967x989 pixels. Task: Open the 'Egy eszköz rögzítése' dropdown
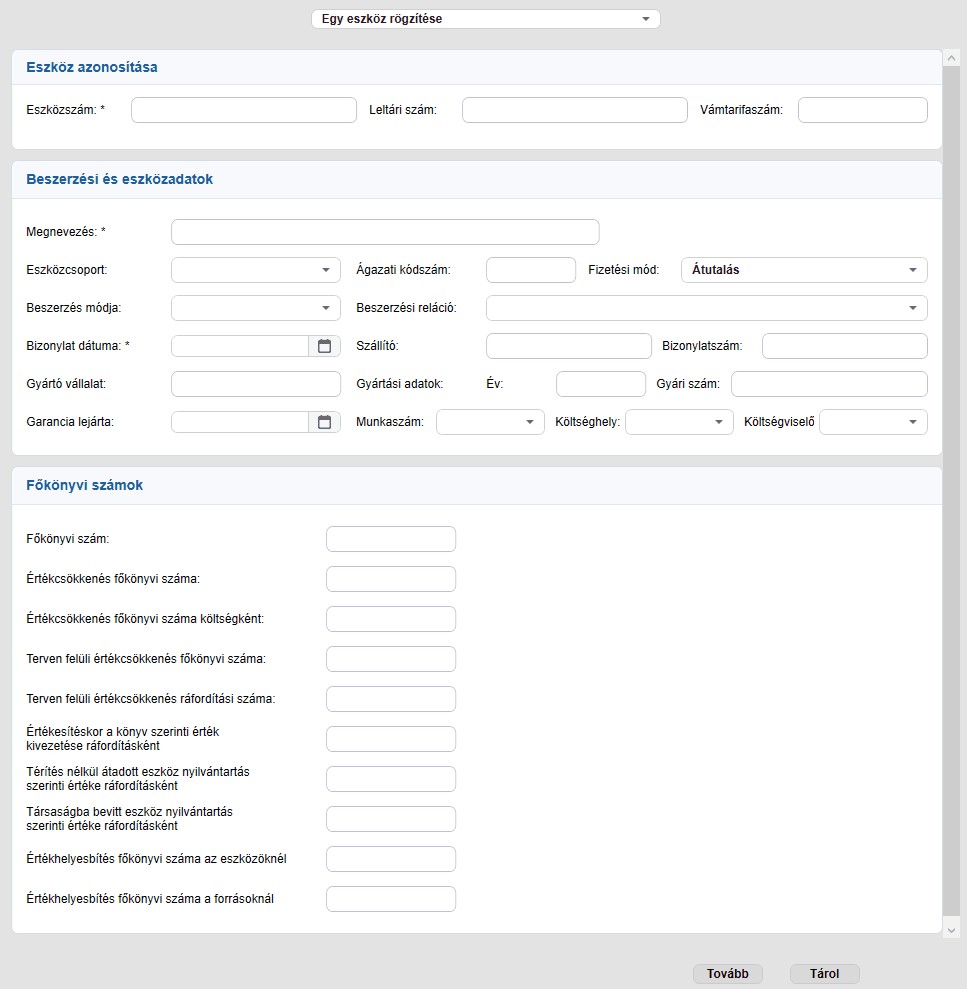[486, 19]
